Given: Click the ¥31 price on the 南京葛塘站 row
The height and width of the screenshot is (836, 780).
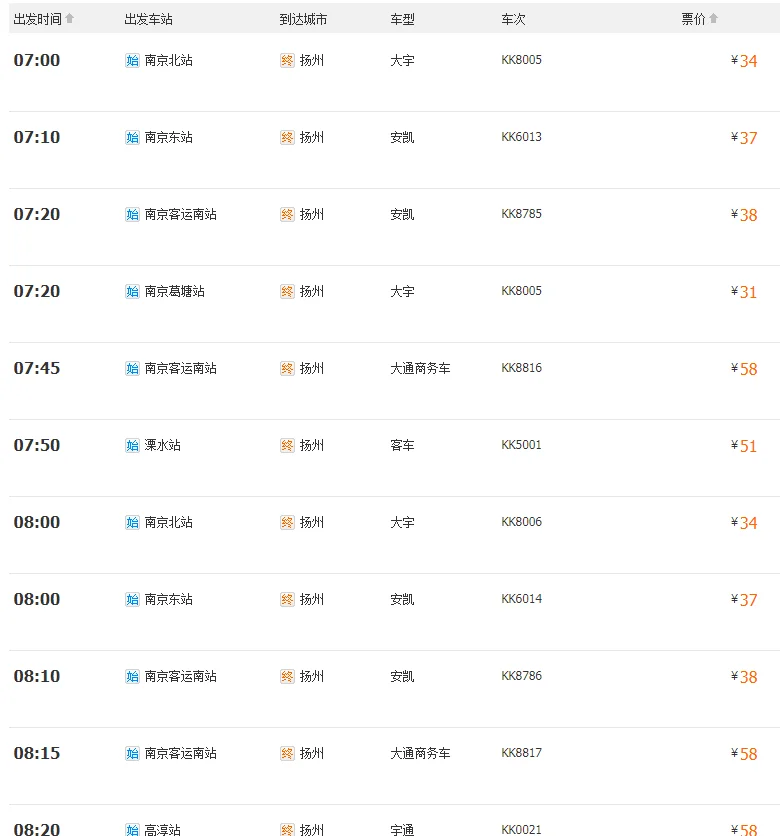Looking at the screenshot, I should tap(744, 291).
